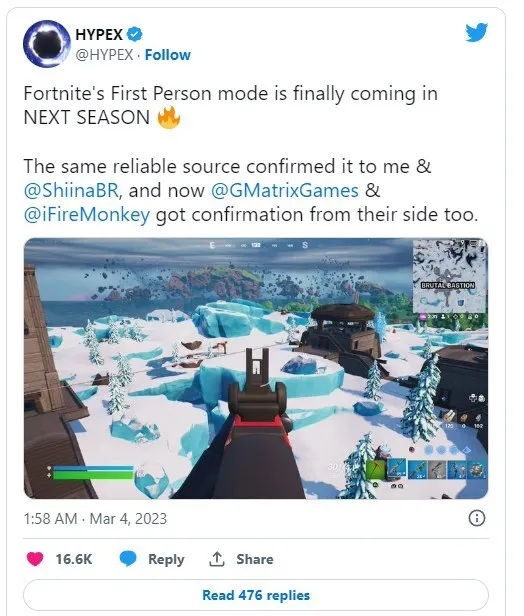This screenshot has width=524, height=616.
Task: Click Read 476 replies button
Action: pos(256,595)
